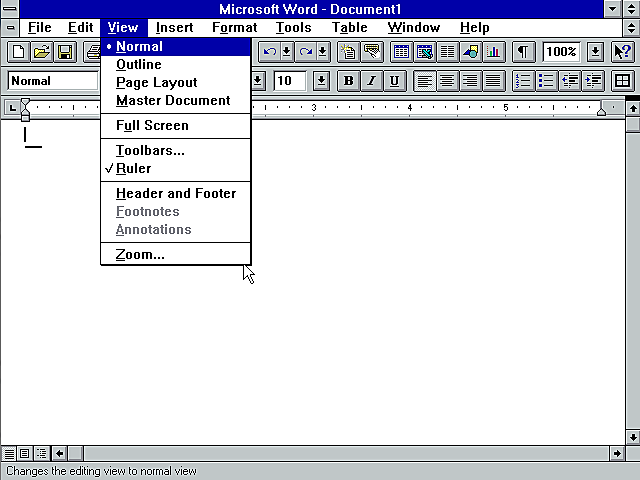
Task: Click the right indent marker on ruler
Action: click(601, 112)
